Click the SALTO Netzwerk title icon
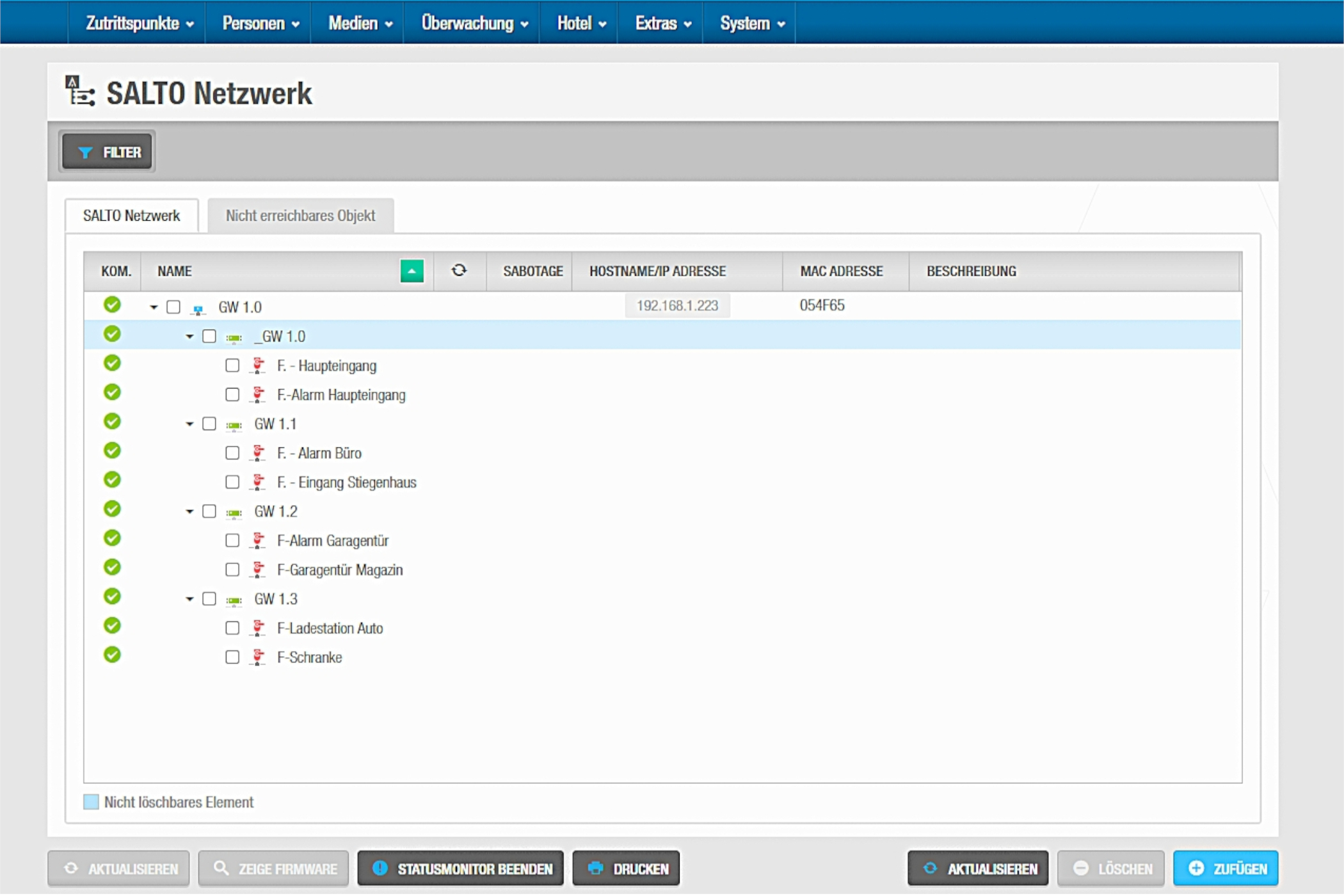Image resolution: width=1344 pixels, height=896 pixels. click(79, 91)
